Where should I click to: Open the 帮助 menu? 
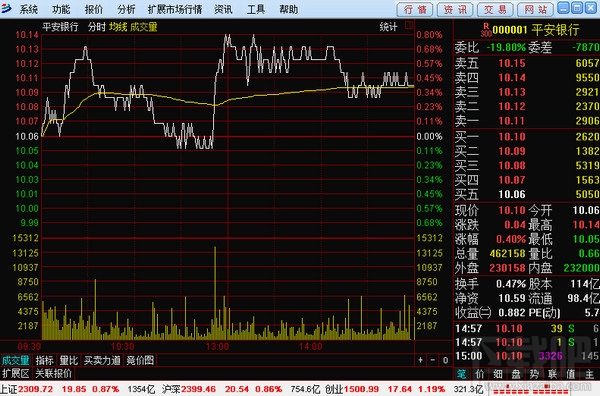289,9
